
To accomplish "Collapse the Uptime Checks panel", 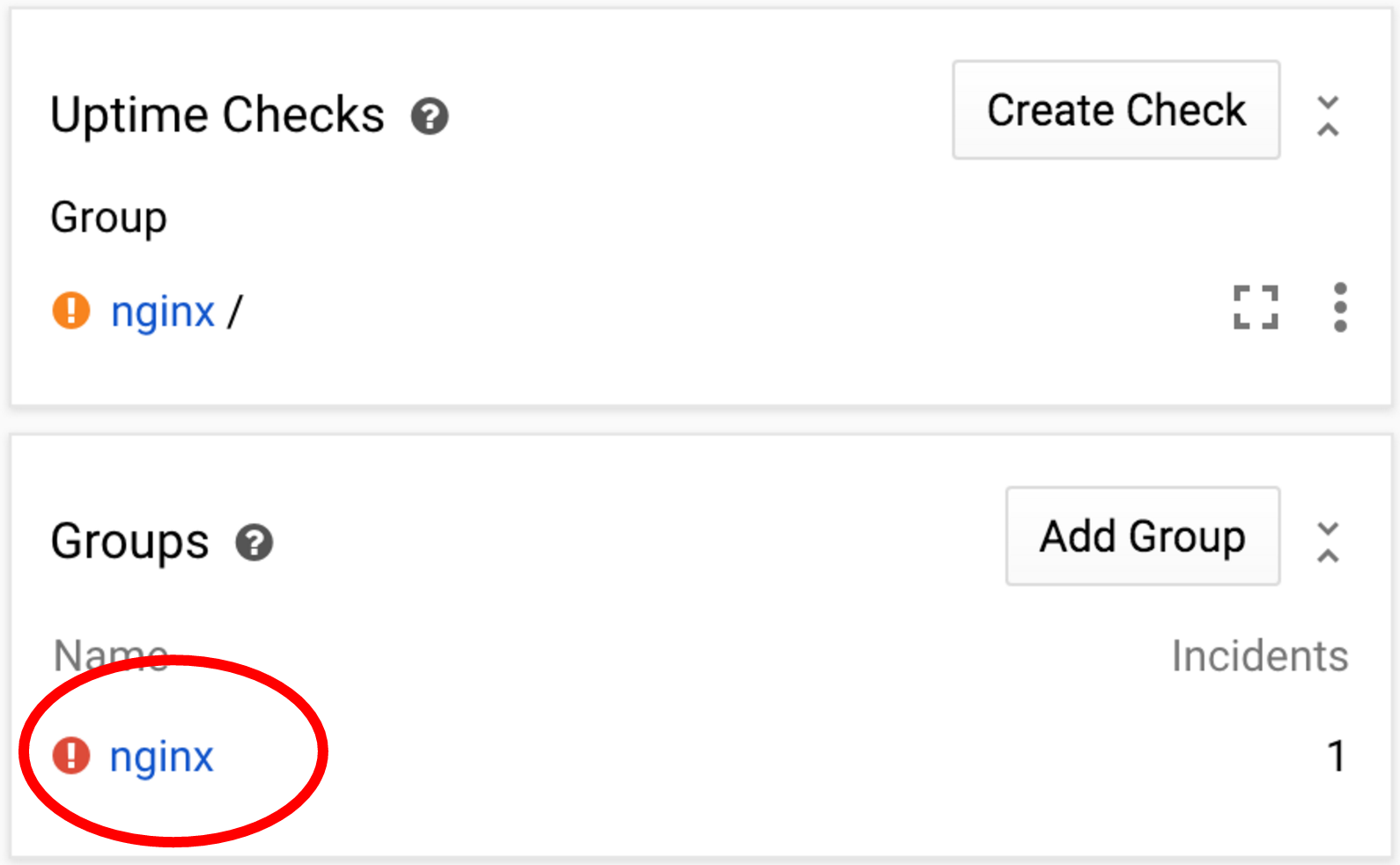I will 1328,116.
